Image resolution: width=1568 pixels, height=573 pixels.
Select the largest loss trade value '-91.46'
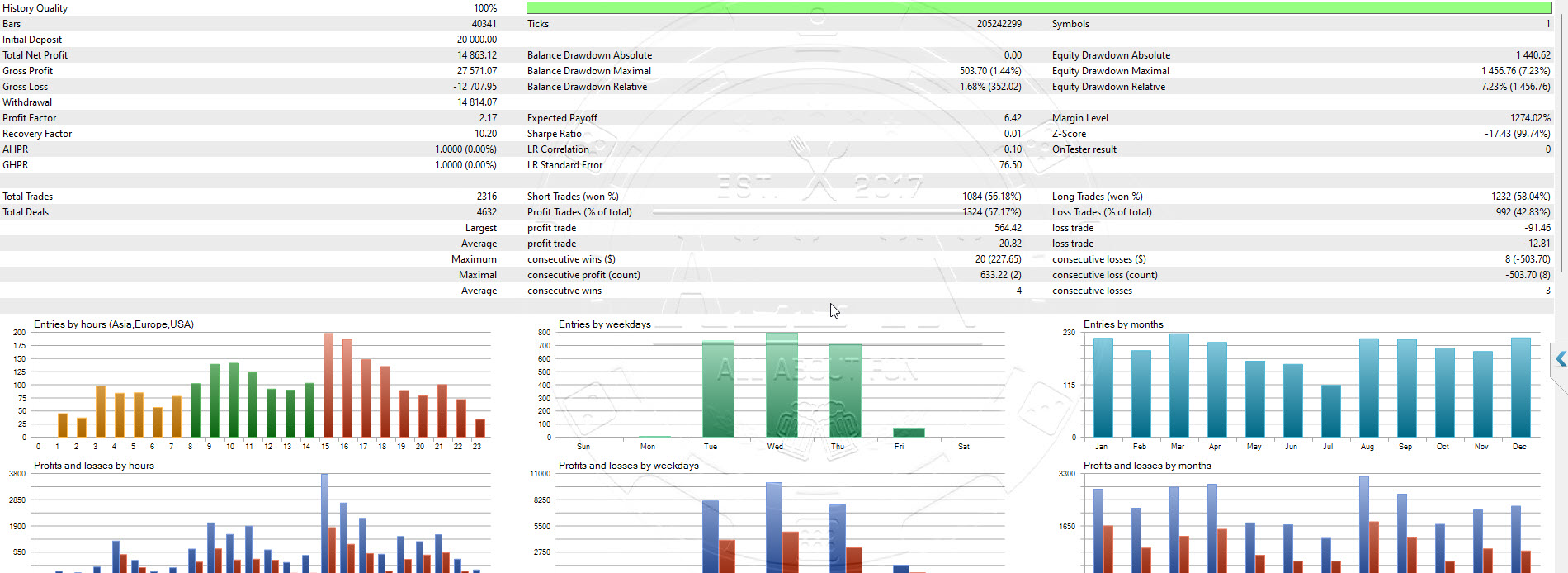pyautogui.click(x=1537, y=228)
